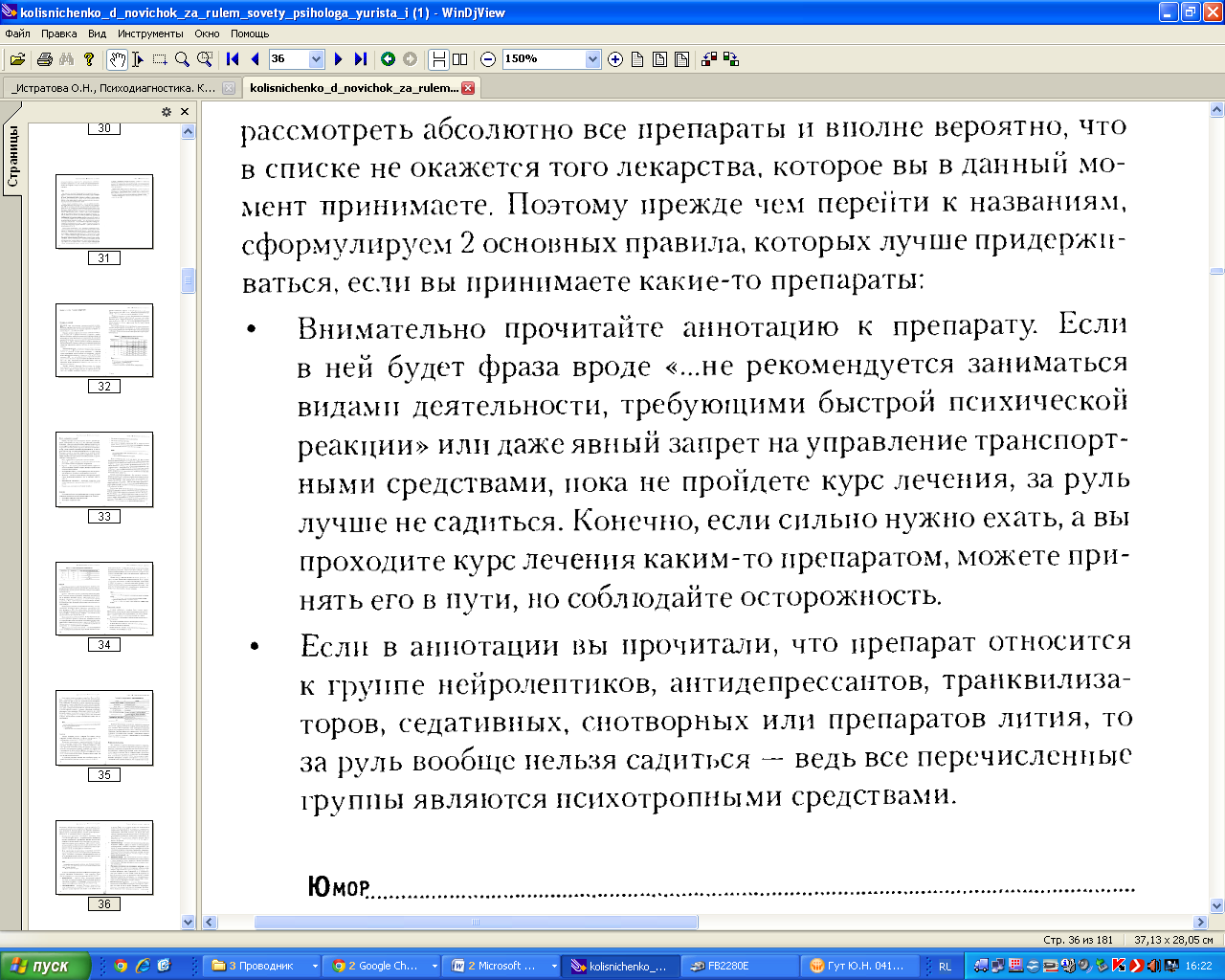The width and height of the screenshot is (1225, 980).
Task: Select page 34 thumbnail
Action: (103, 598)
